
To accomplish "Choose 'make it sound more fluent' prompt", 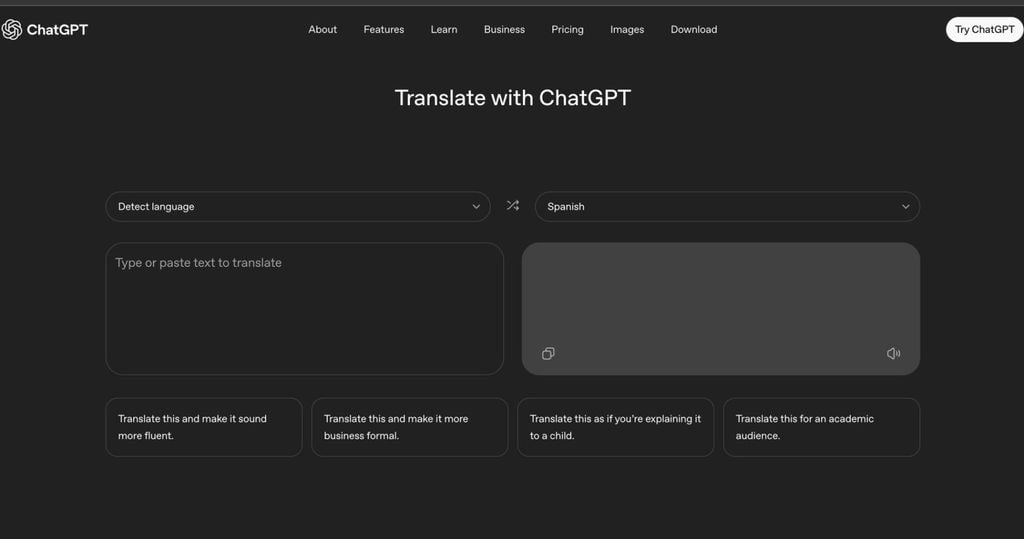I will (x=204, y=427).
